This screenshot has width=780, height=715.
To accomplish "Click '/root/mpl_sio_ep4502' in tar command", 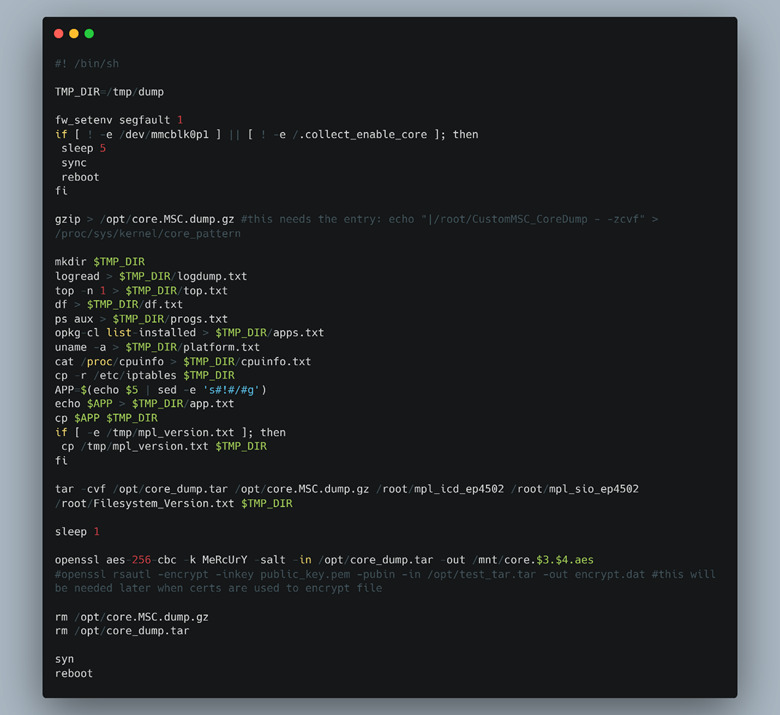I will (x=575, y=489).
